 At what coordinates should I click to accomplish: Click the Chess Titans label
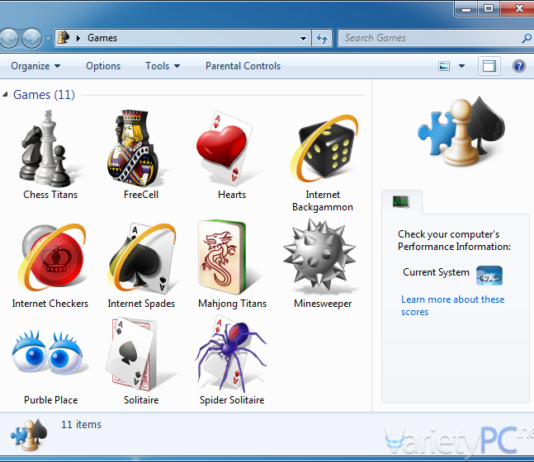pyautogui.click(x=50, y=194)
